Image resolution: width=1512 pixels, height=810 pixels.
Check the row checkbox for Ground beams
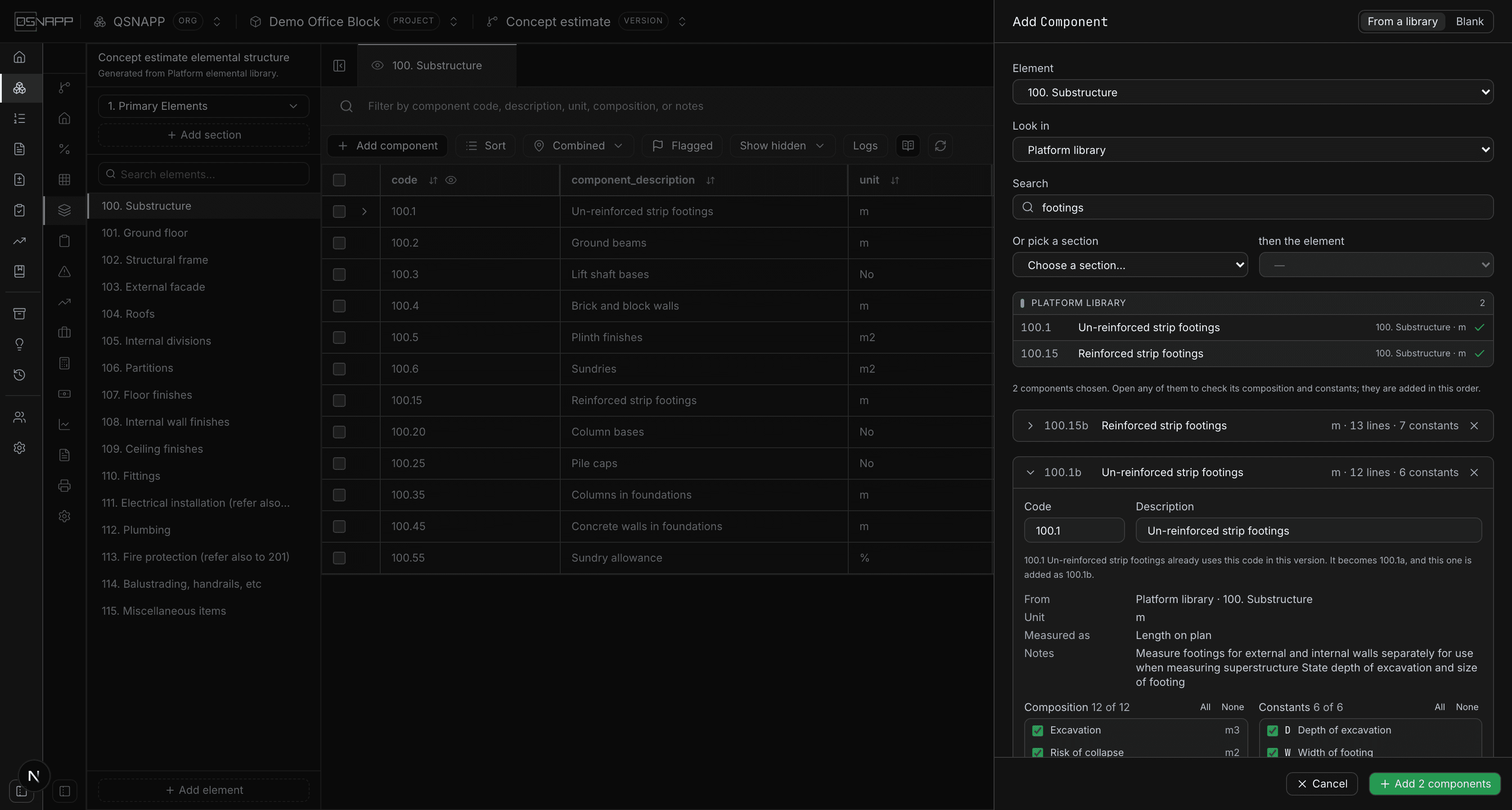[339, 243]
